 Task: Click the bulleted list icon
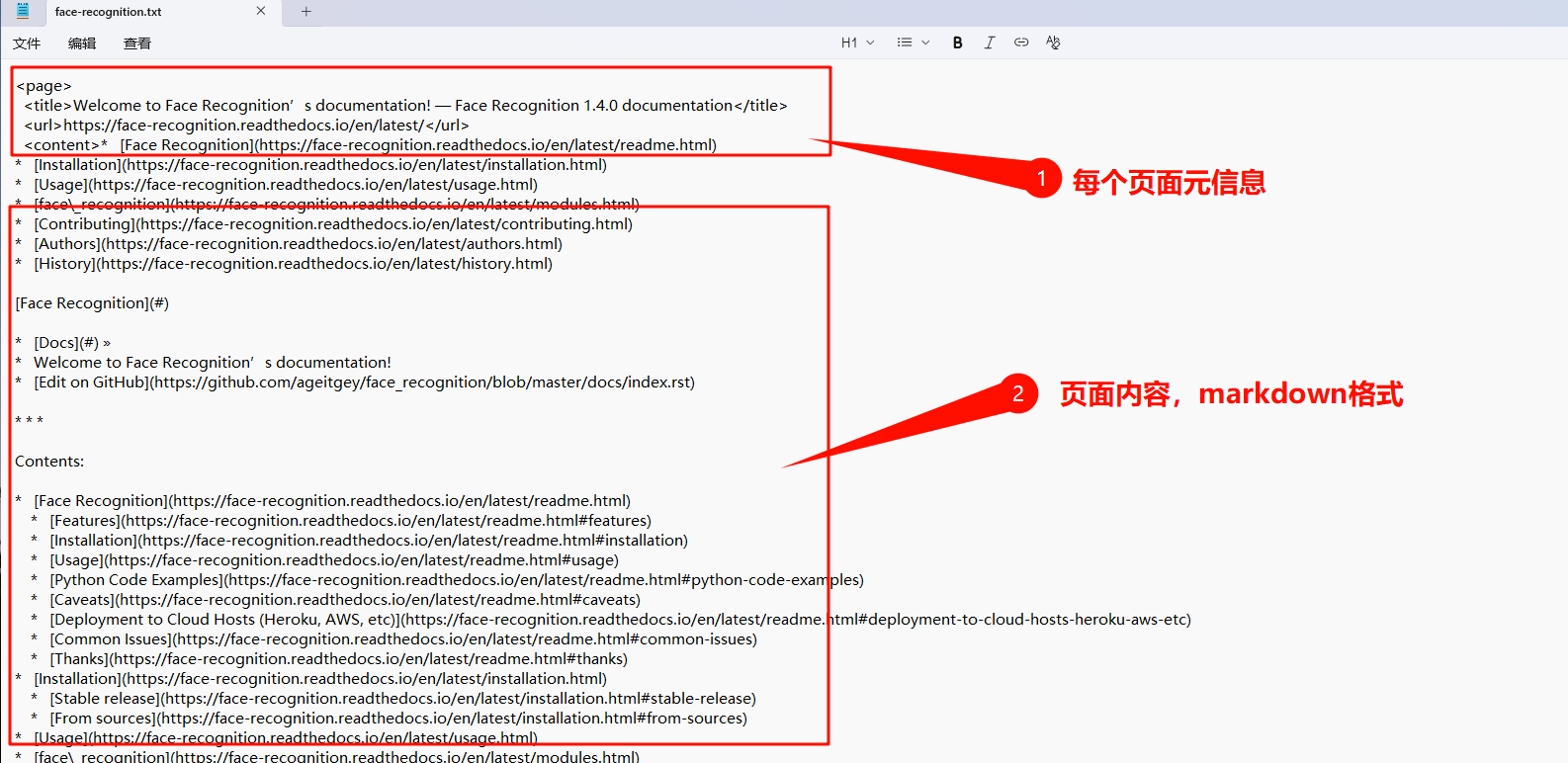click(x=904, y=42)
